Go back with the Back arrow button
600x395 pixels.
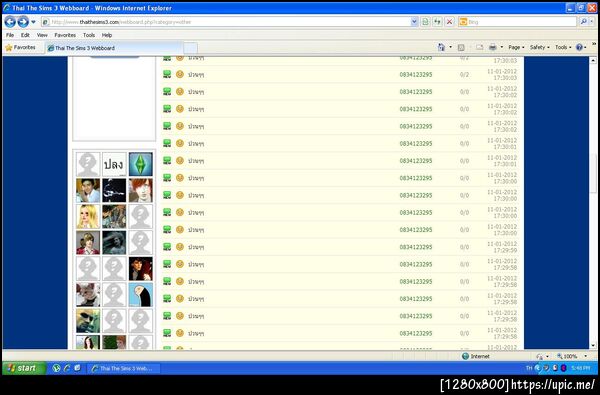click(10, 22)
